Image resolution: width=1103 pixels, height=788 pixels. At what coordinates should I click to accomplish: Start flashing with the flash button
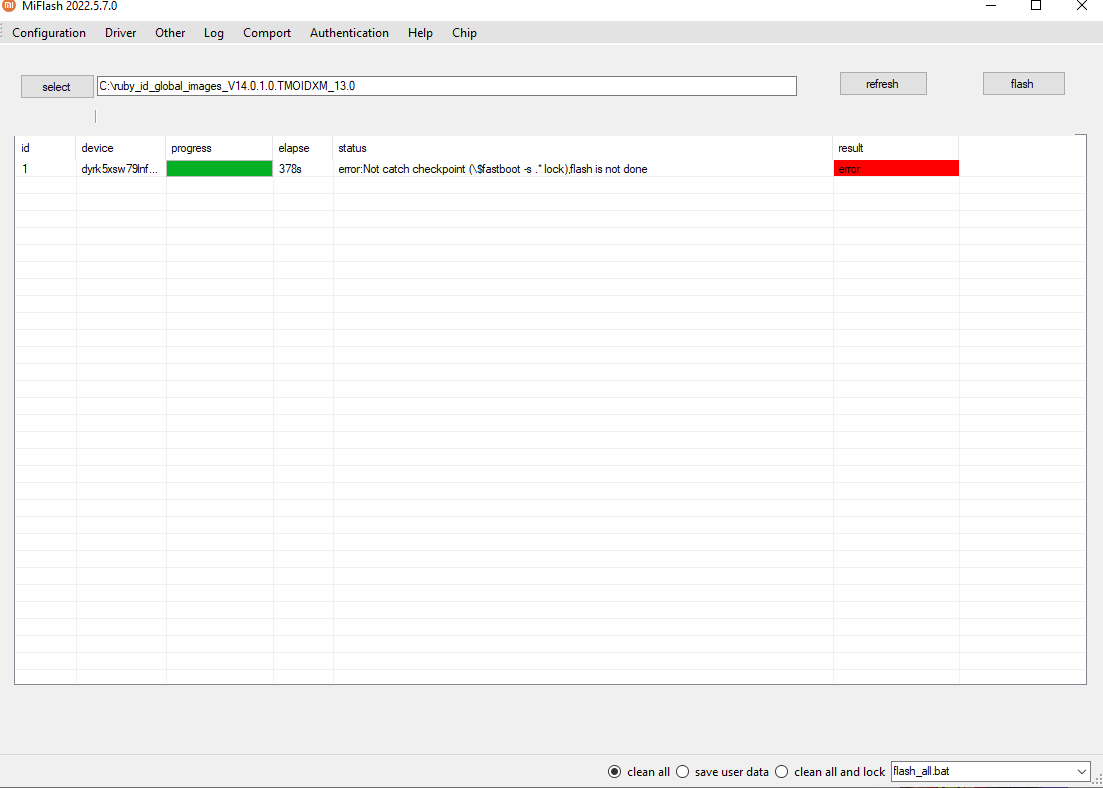click(1022, 84)
